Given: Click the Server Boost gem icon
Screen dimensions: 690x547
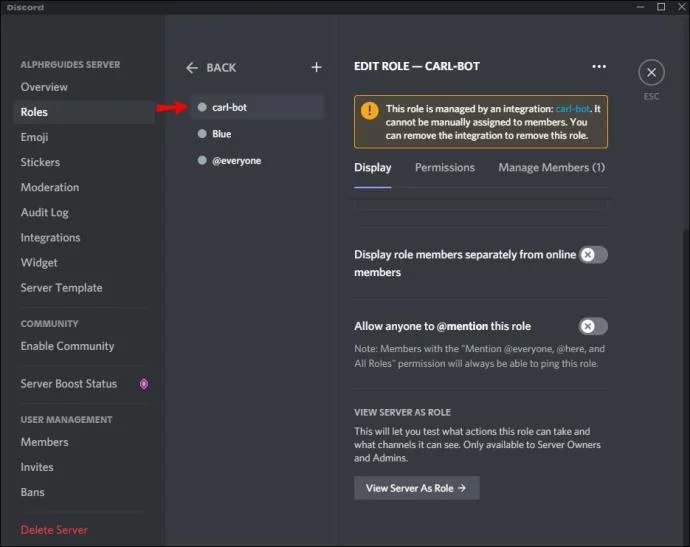Looking at the screenshot, I should coord(144,384).
